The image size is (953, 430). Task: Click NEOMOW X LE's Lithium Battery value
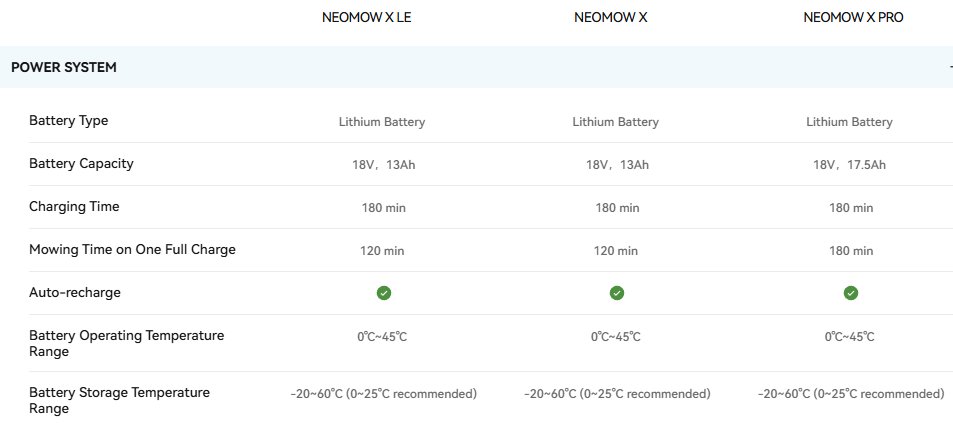pos(382,122)
